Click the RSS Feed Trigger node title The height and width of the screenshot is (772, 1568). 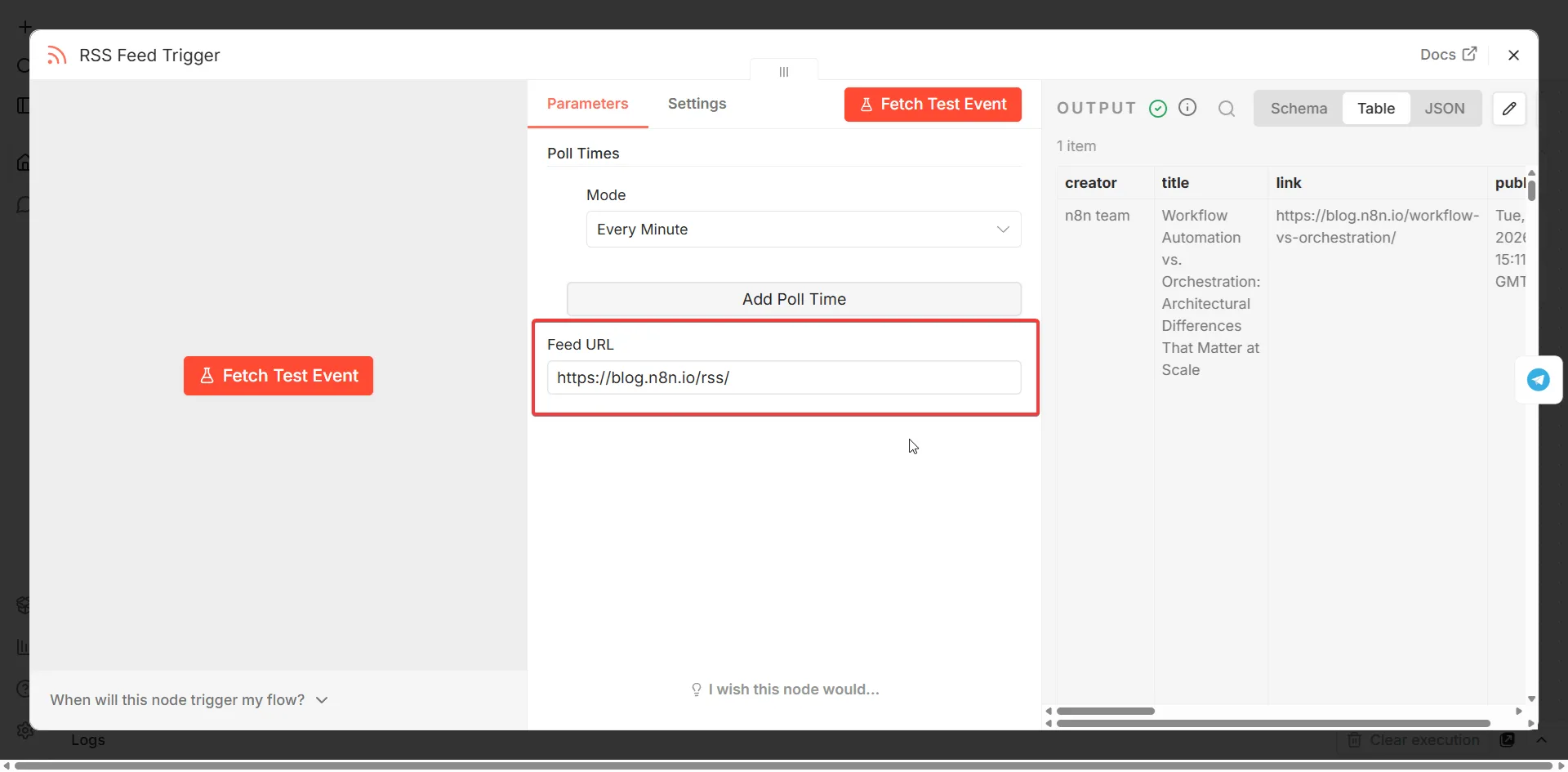(149, 56)
